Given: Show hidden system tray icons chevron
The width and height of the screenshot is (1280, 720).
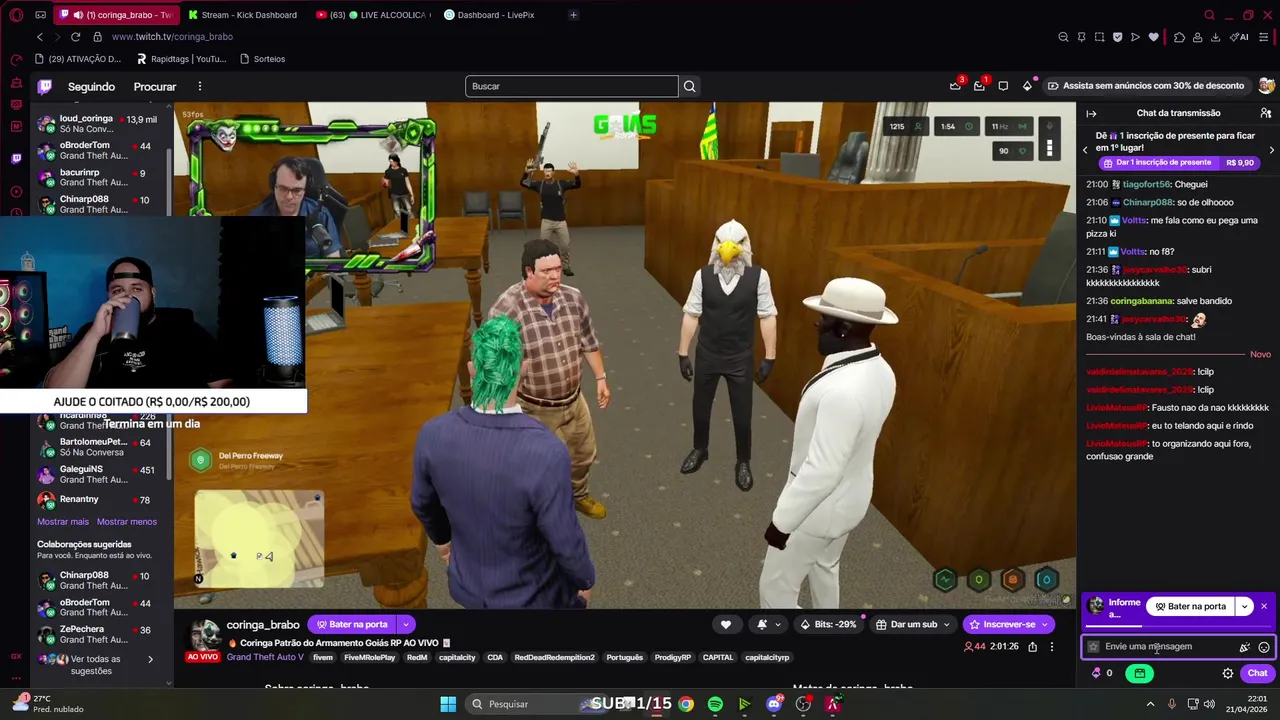Looking at the screenshot, I should [1150, 704].
